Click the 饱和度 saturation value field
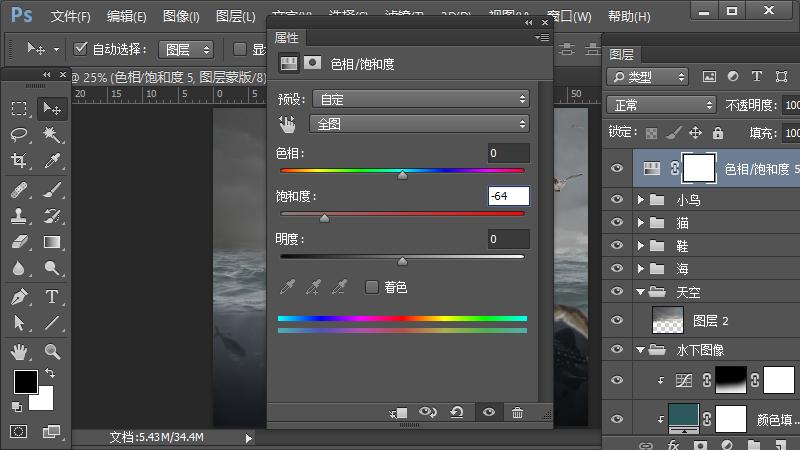This screenshot has width=800, height=450. [508, 197]
